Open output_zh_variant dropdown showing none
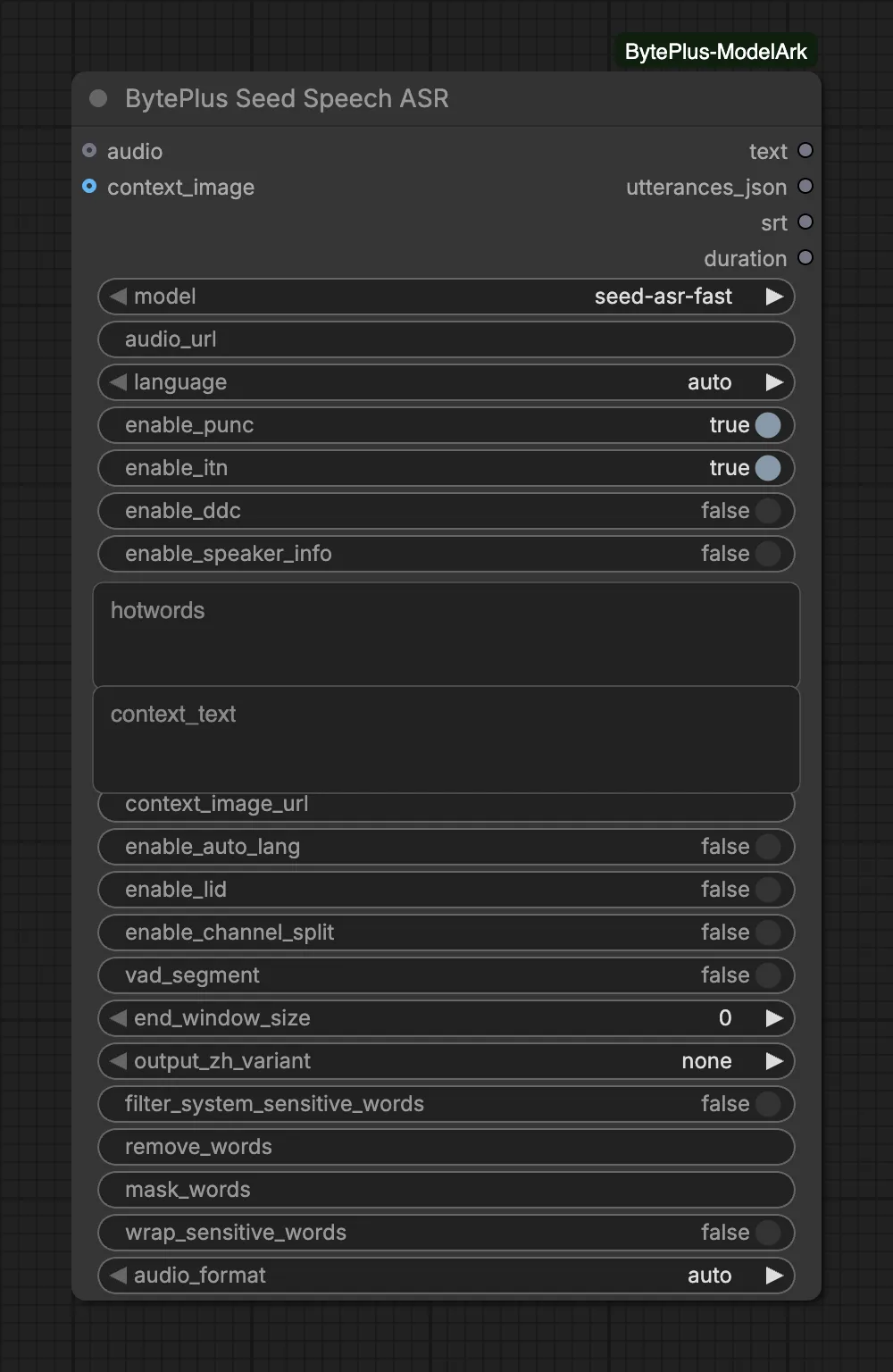The height and width of the screenshot is (1372, 893). point(446,1061)
